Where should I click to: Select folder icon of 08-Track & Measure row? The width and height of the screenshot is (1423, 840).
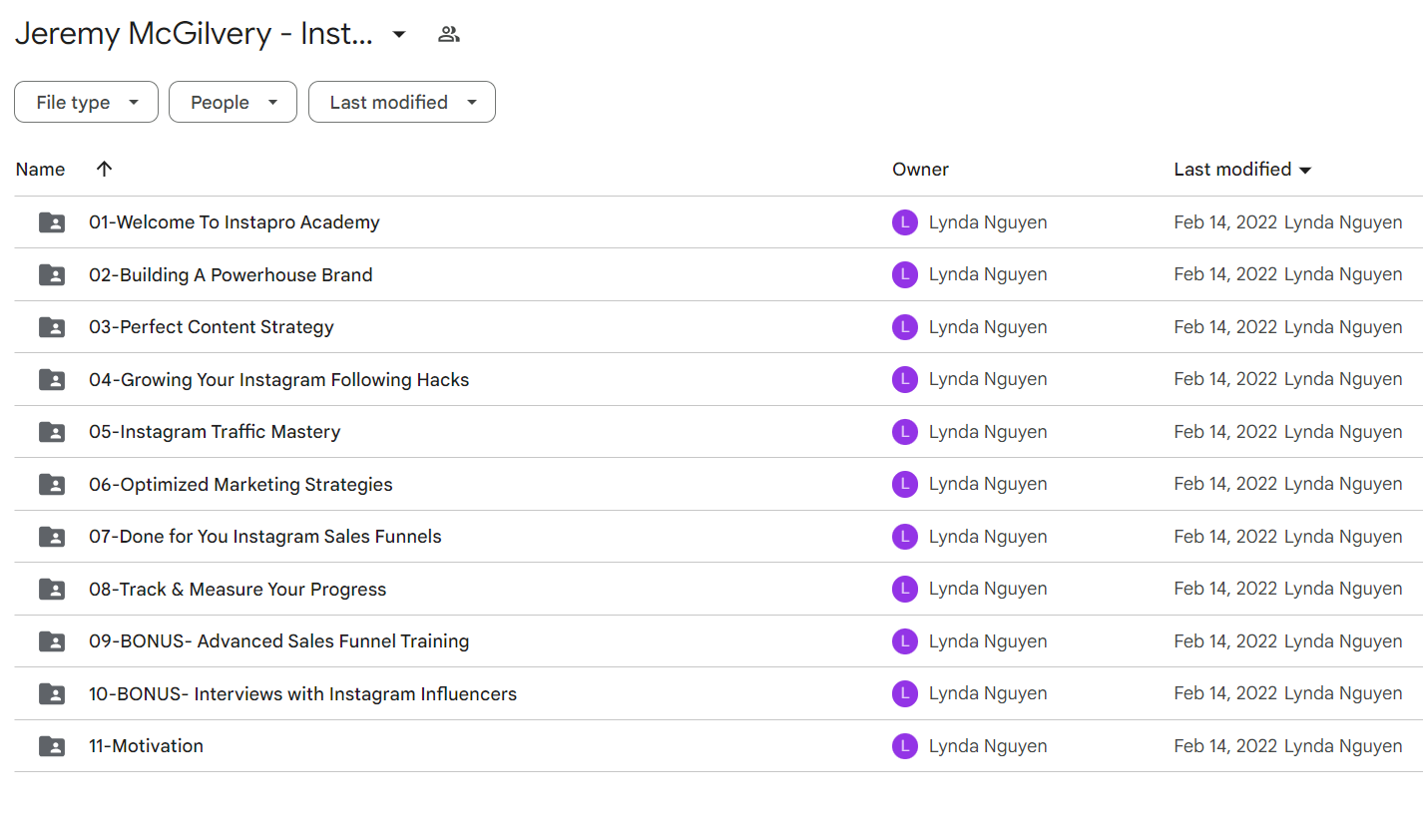[x=52, y=589]
